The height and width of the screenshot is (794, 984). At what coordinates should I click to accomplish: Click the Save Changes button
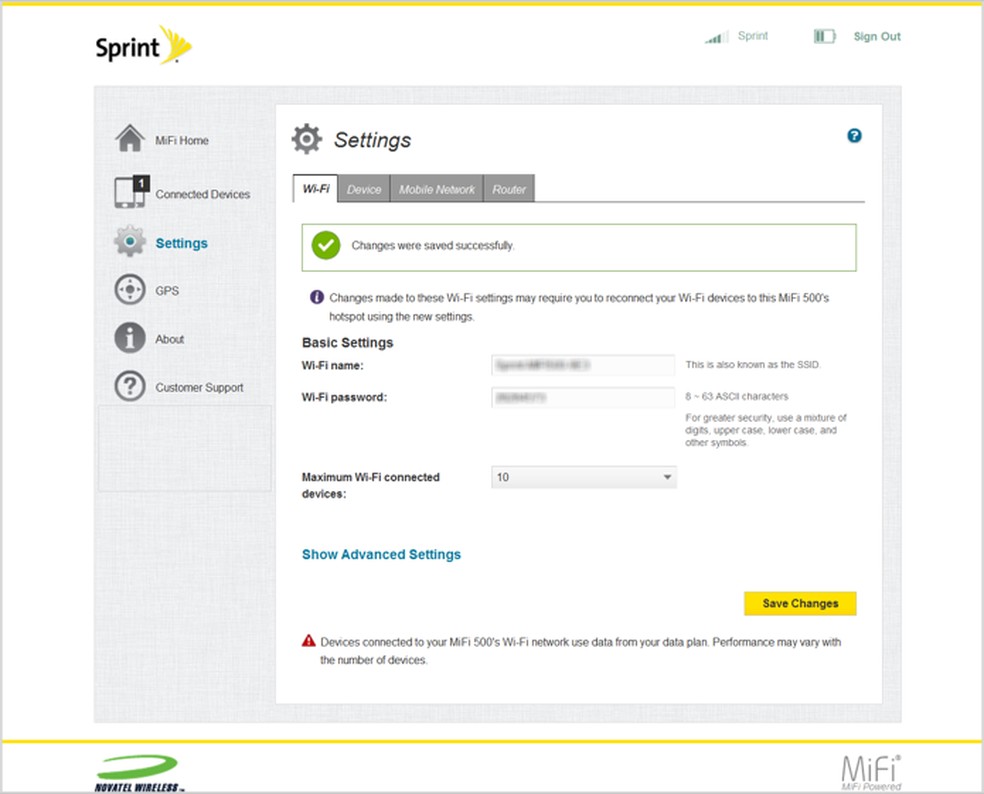[x=800, y=603]
